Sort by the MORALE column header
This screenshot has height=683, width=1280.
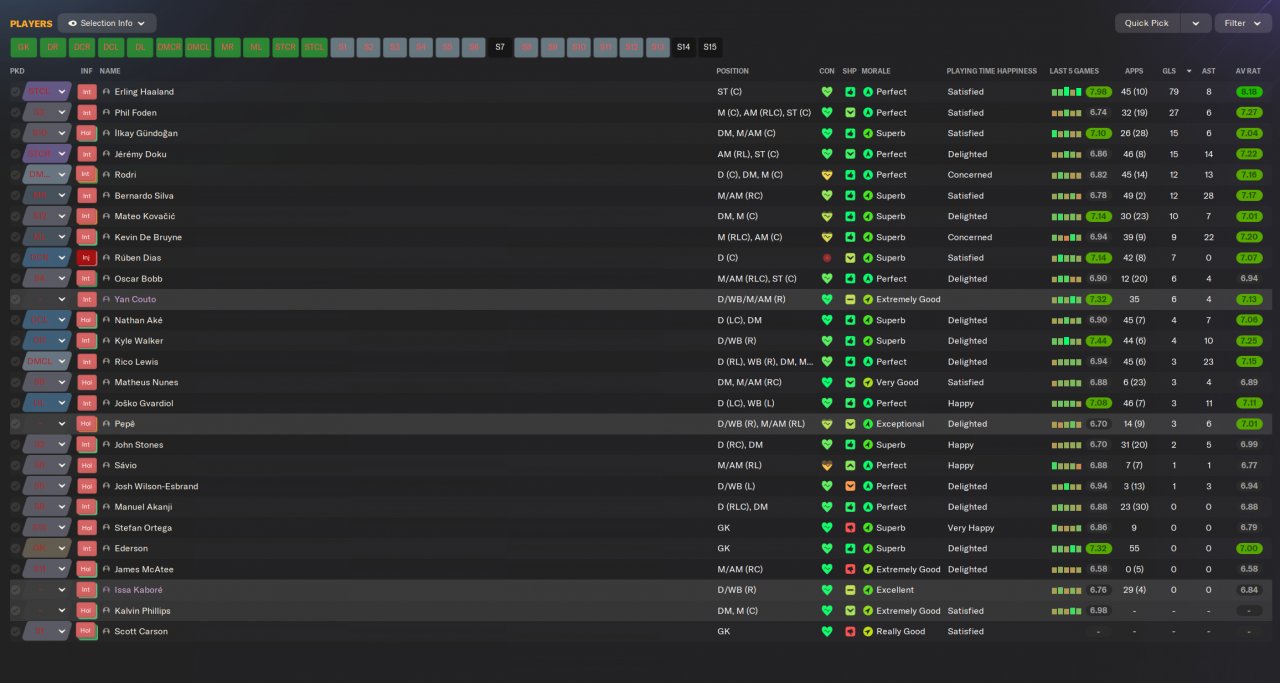[875, 71]
